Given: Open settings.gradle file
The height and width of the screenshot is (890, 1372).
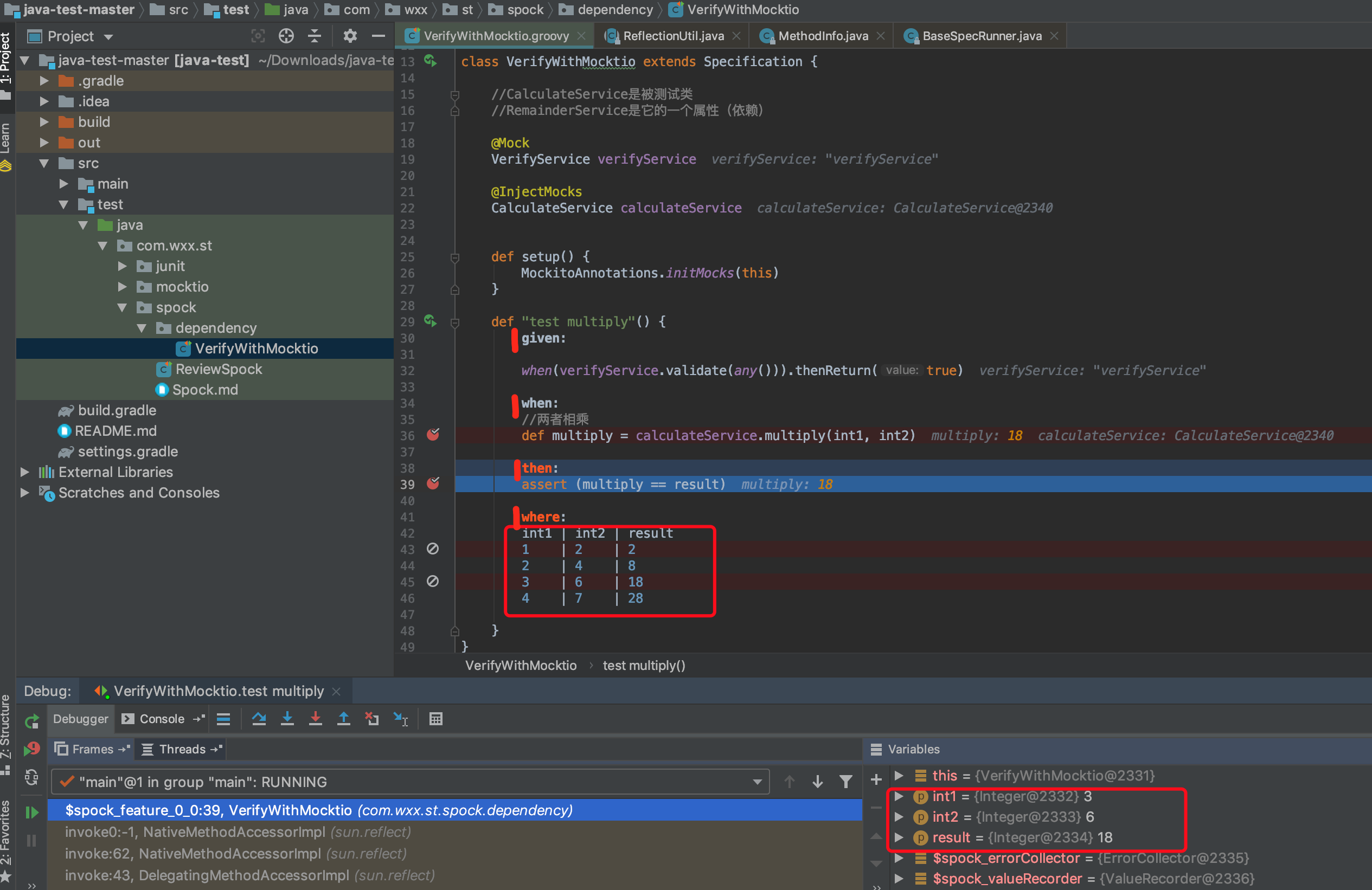Looking at the screenshot, I should [x=127, y=451].
